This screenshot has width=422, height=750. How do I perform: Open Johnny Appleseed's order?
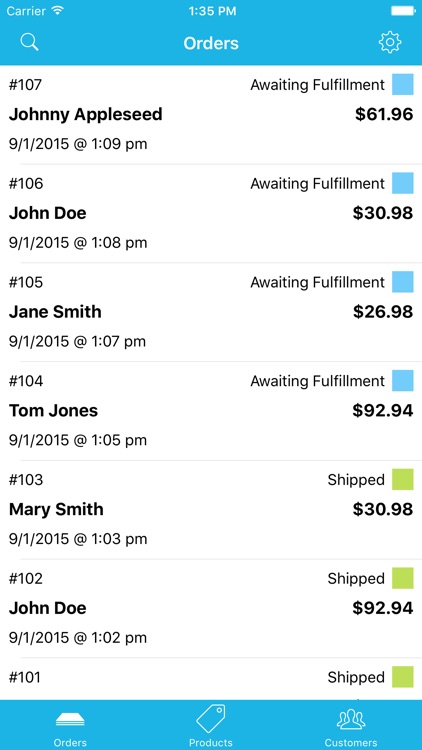(211, 115)
